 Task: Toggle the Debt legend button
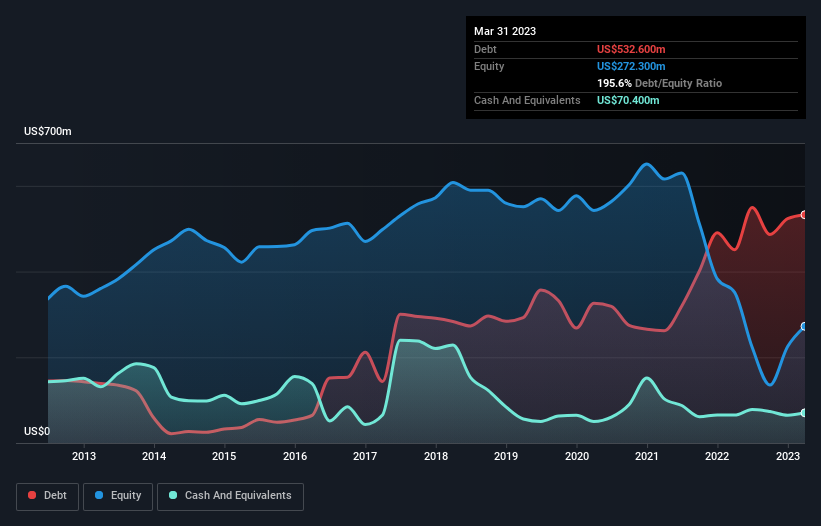pyautogui.click(x=48, y=496)
